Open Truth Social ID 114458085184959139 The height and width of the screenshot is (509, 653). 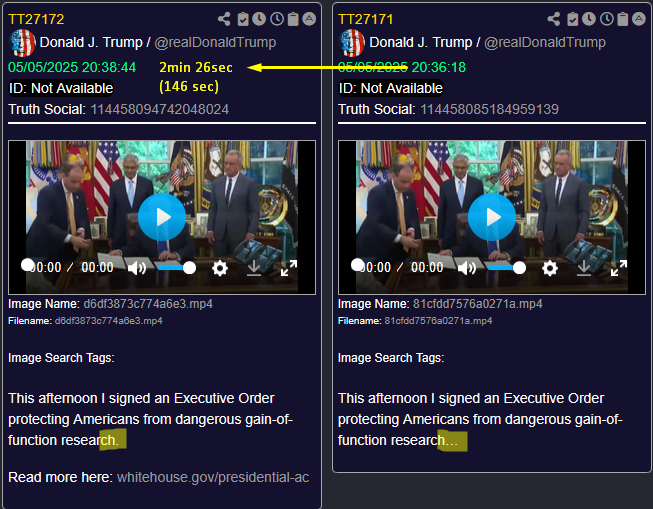[489, 109]
